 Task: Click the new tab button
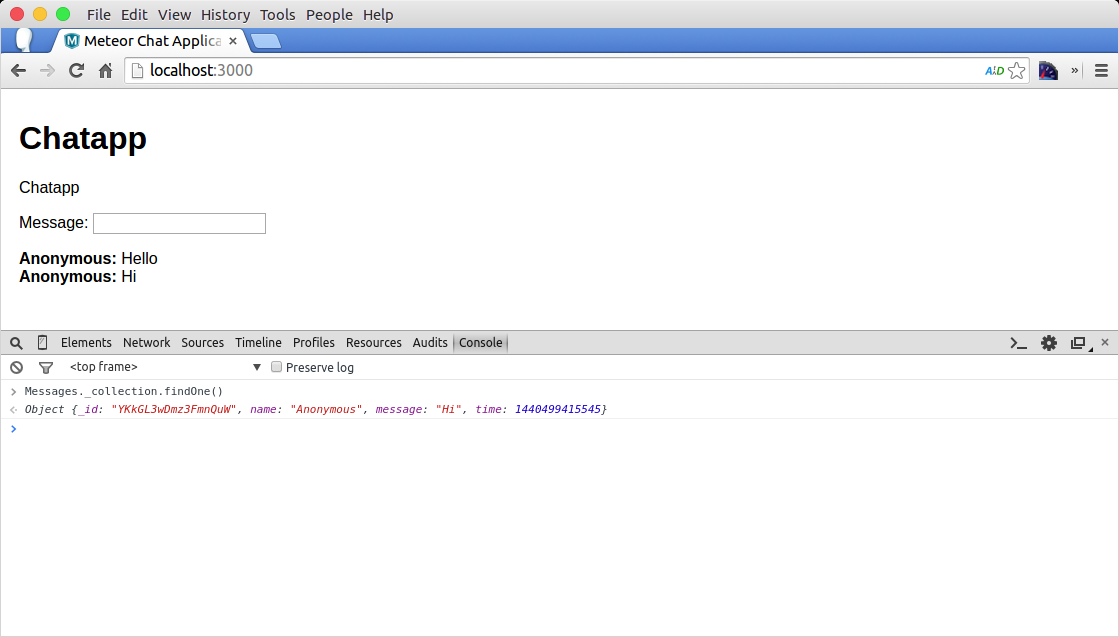pos(265,41)
